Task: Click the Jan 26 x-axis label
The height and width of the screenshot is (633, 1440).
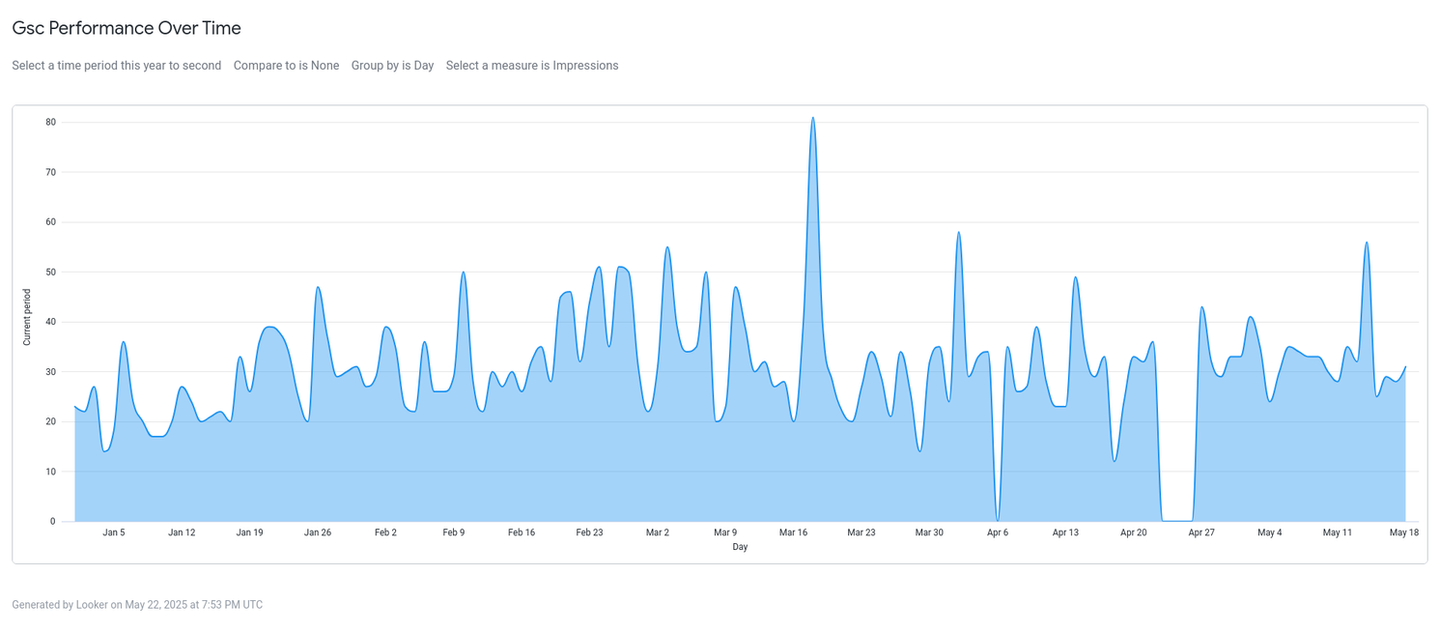Action: click(318, 533)
